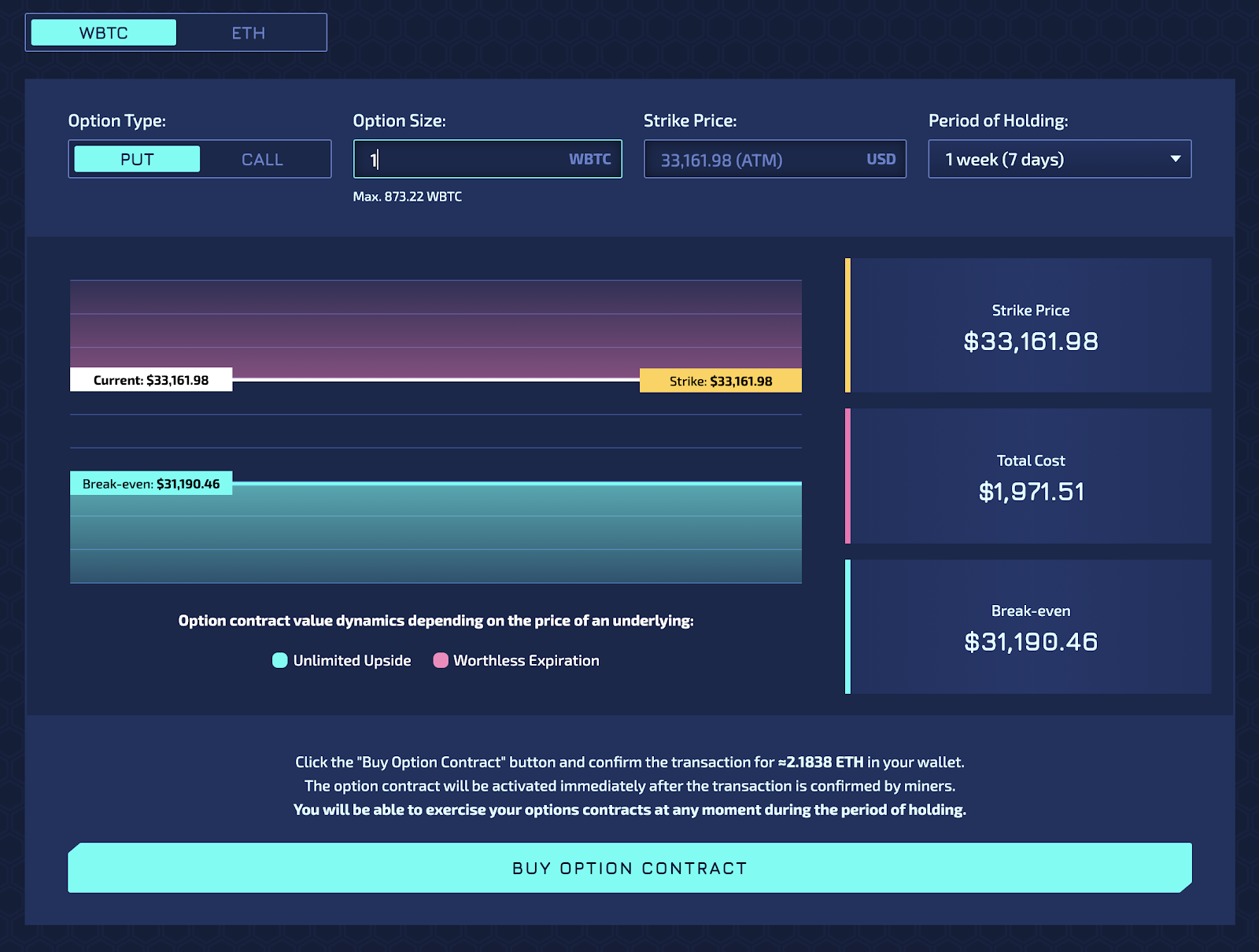Open the Period of Holding dropdown

pos(1059,159)
